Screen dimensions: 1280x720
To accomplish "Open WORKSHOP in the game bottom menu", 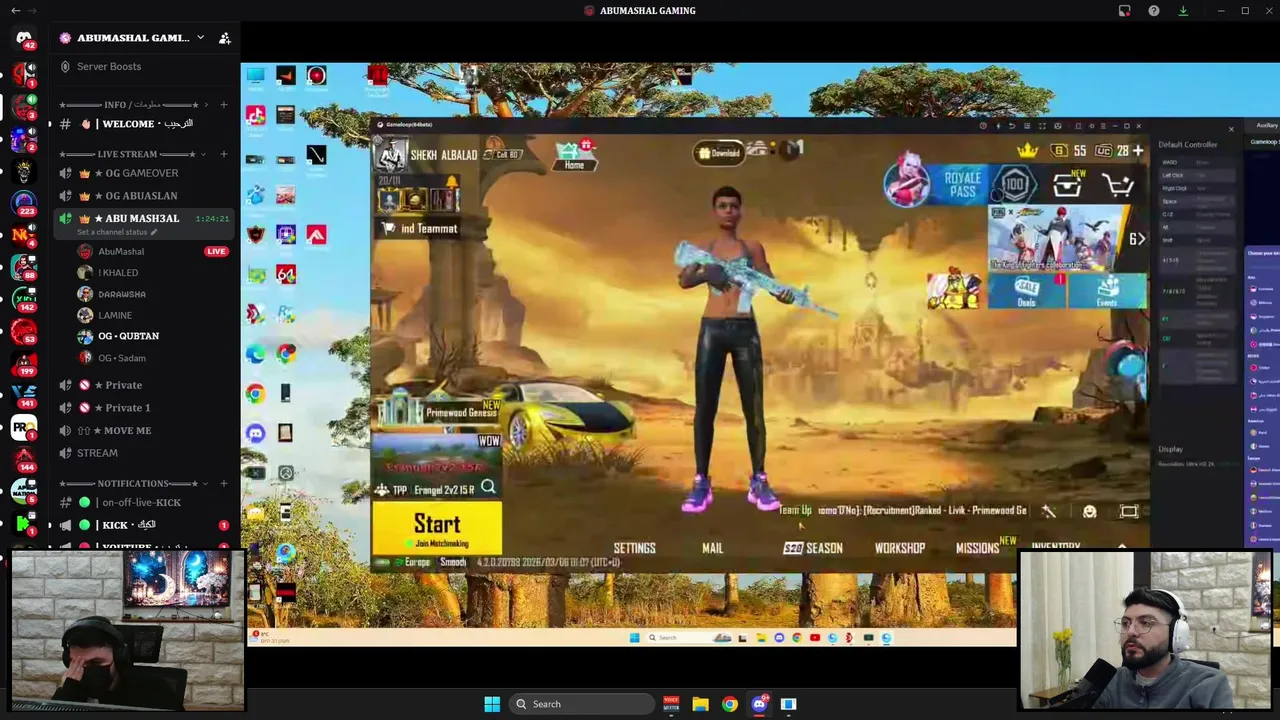I will [899, 548].
